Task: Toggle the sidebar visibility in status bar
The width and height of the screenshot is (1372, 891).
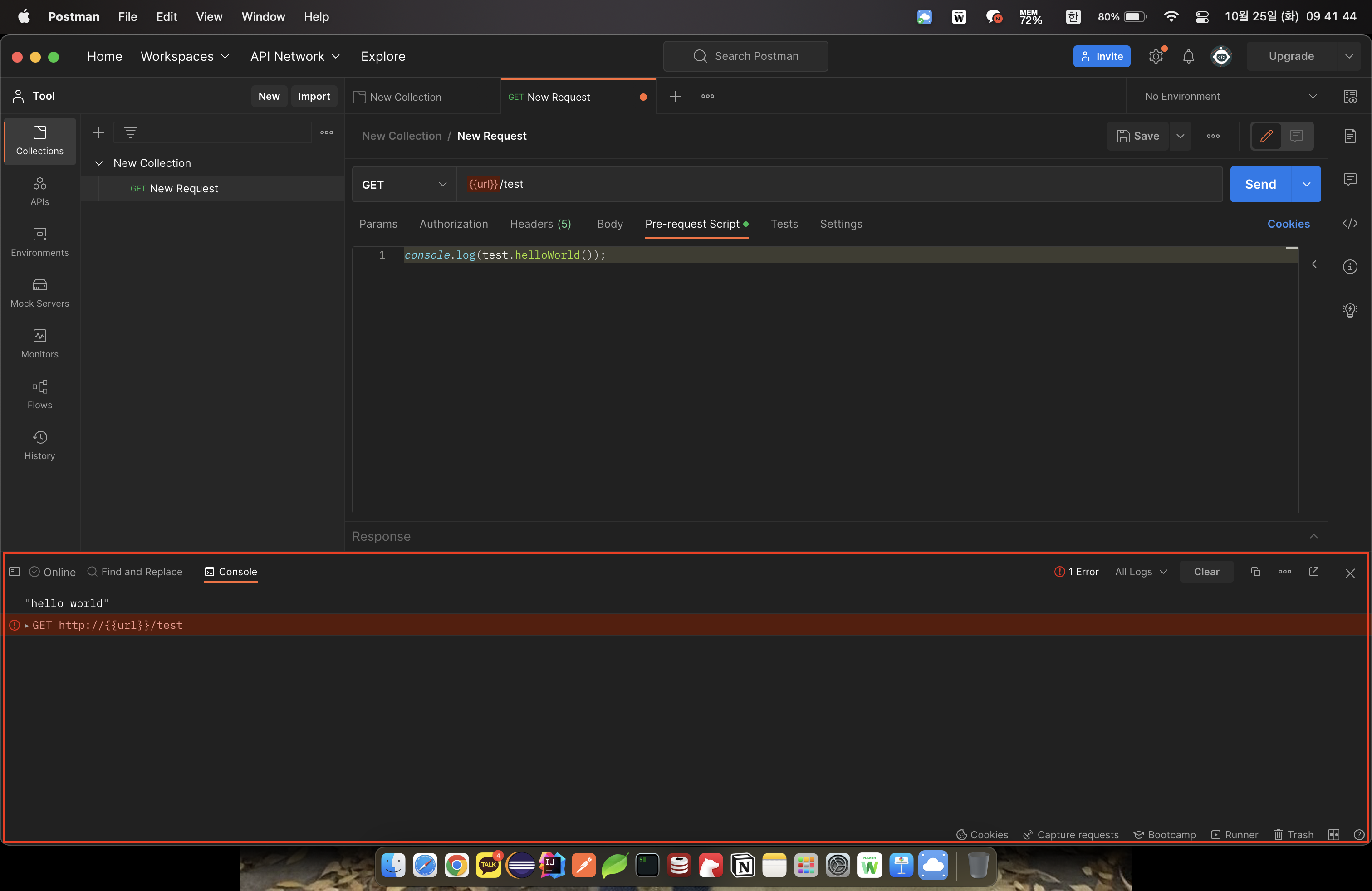Action: click(x=15, y=572)
